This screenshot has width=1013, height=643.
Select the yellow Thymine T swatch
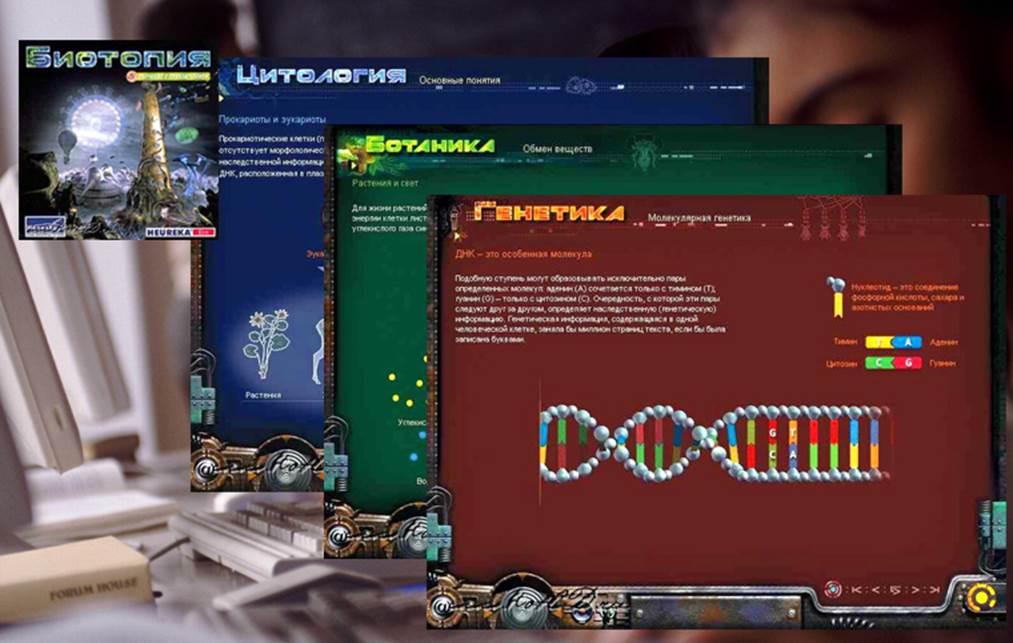879,342
